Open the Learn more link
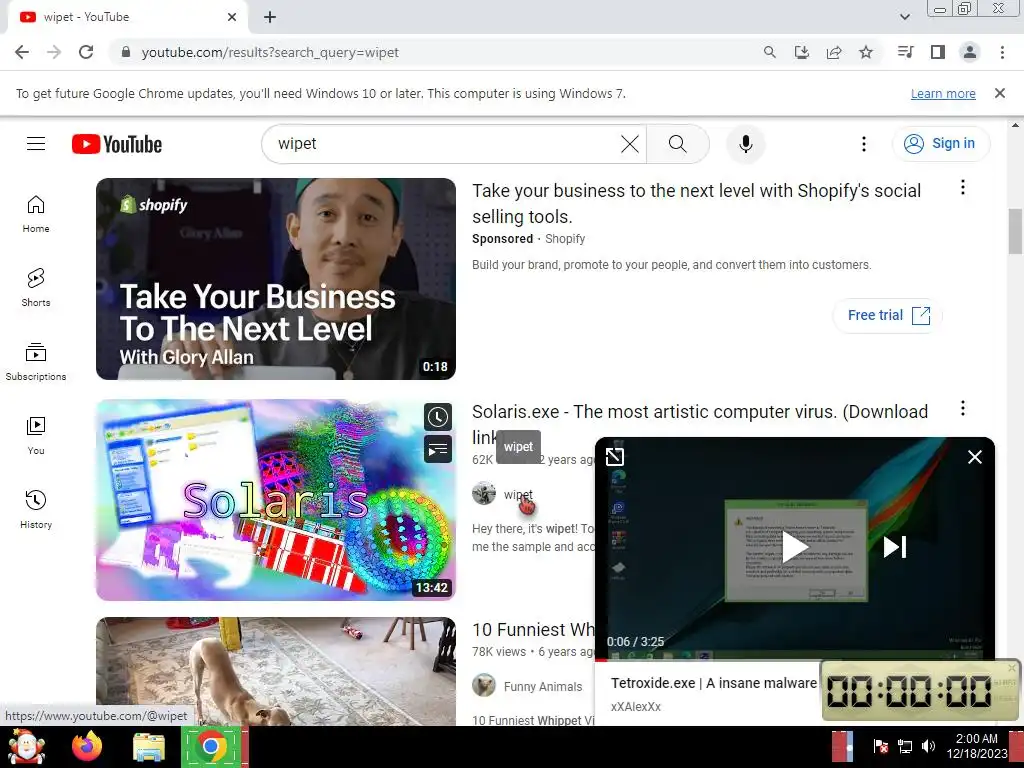The height and width of the screenshot is (768, 1024). (943, 93)
